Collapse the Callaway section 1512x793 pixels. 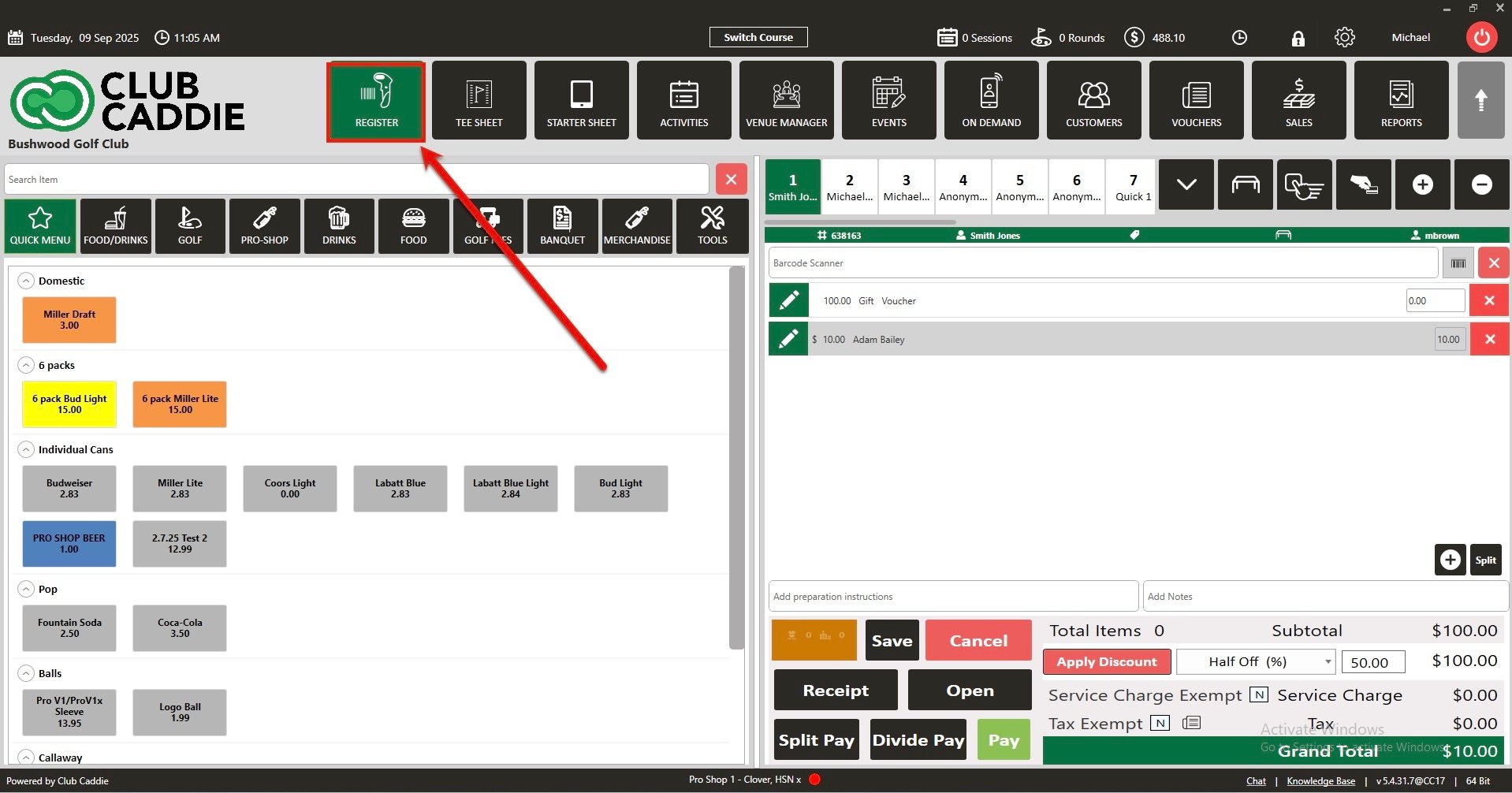point(26,757)
